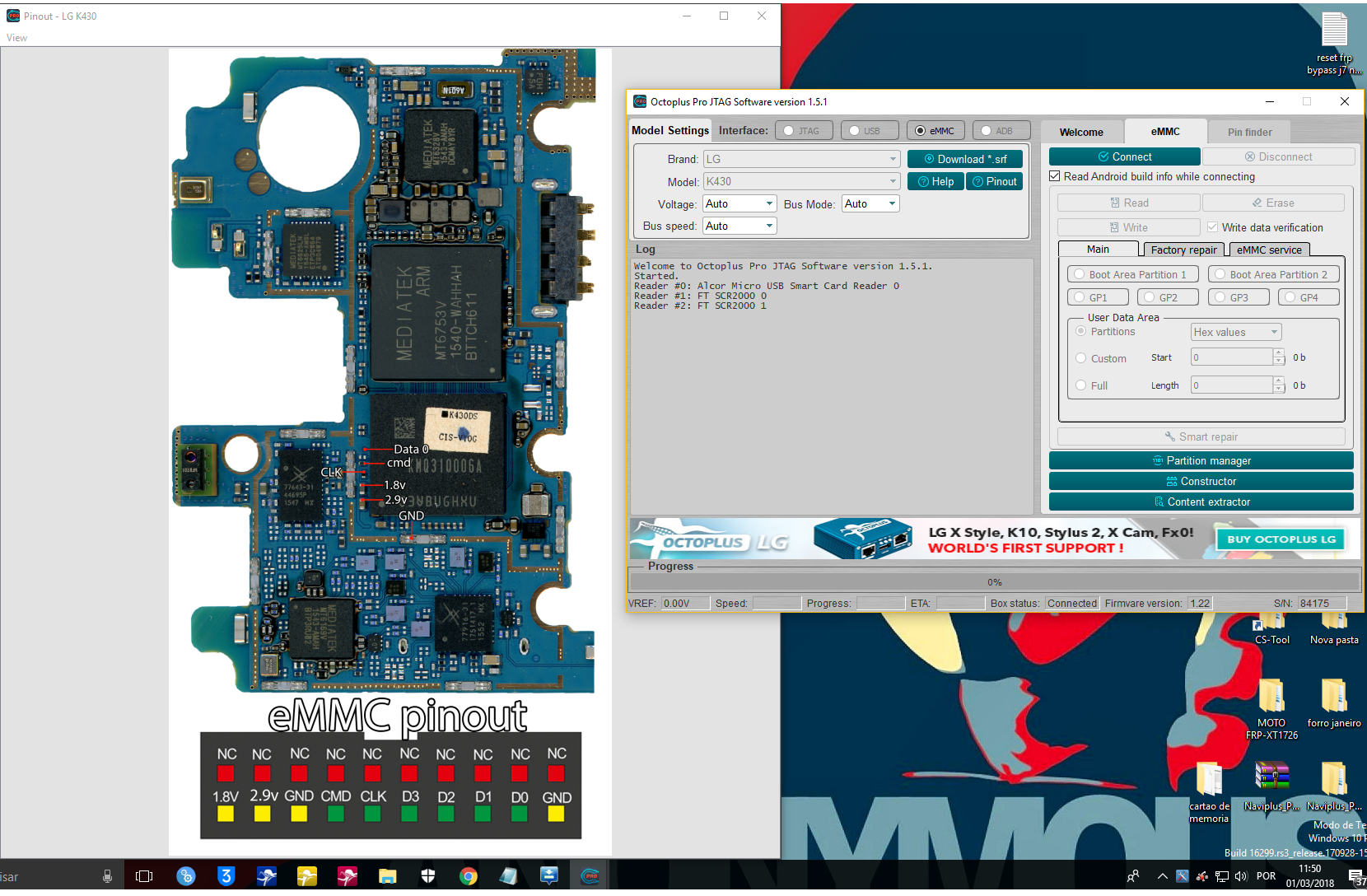Select the ADB interface option

coord(1001,131)
